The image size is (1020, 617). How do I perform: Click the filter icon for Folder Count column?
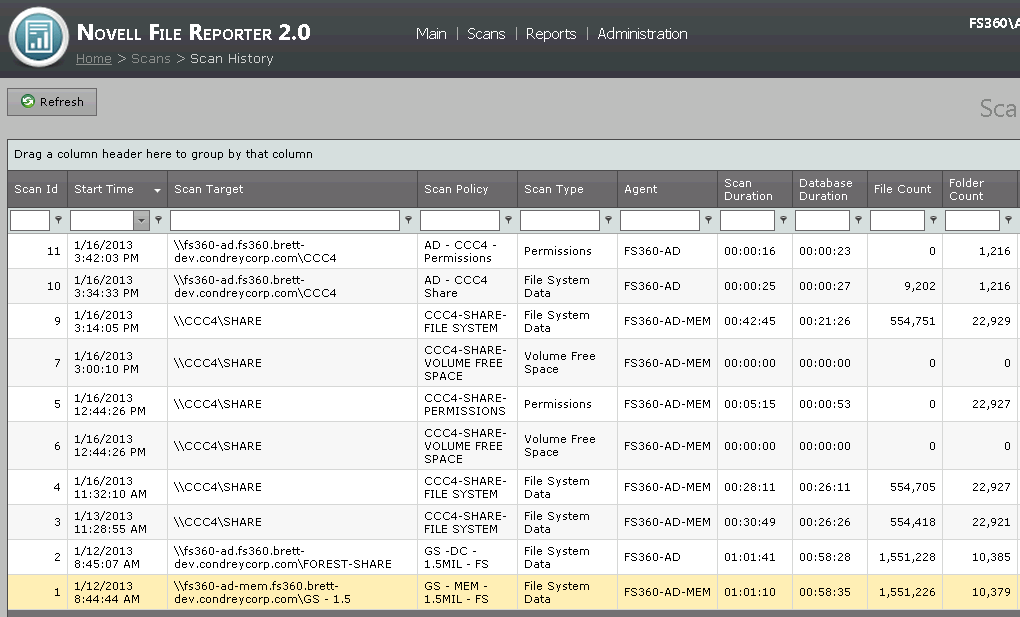pos(1008,220)
